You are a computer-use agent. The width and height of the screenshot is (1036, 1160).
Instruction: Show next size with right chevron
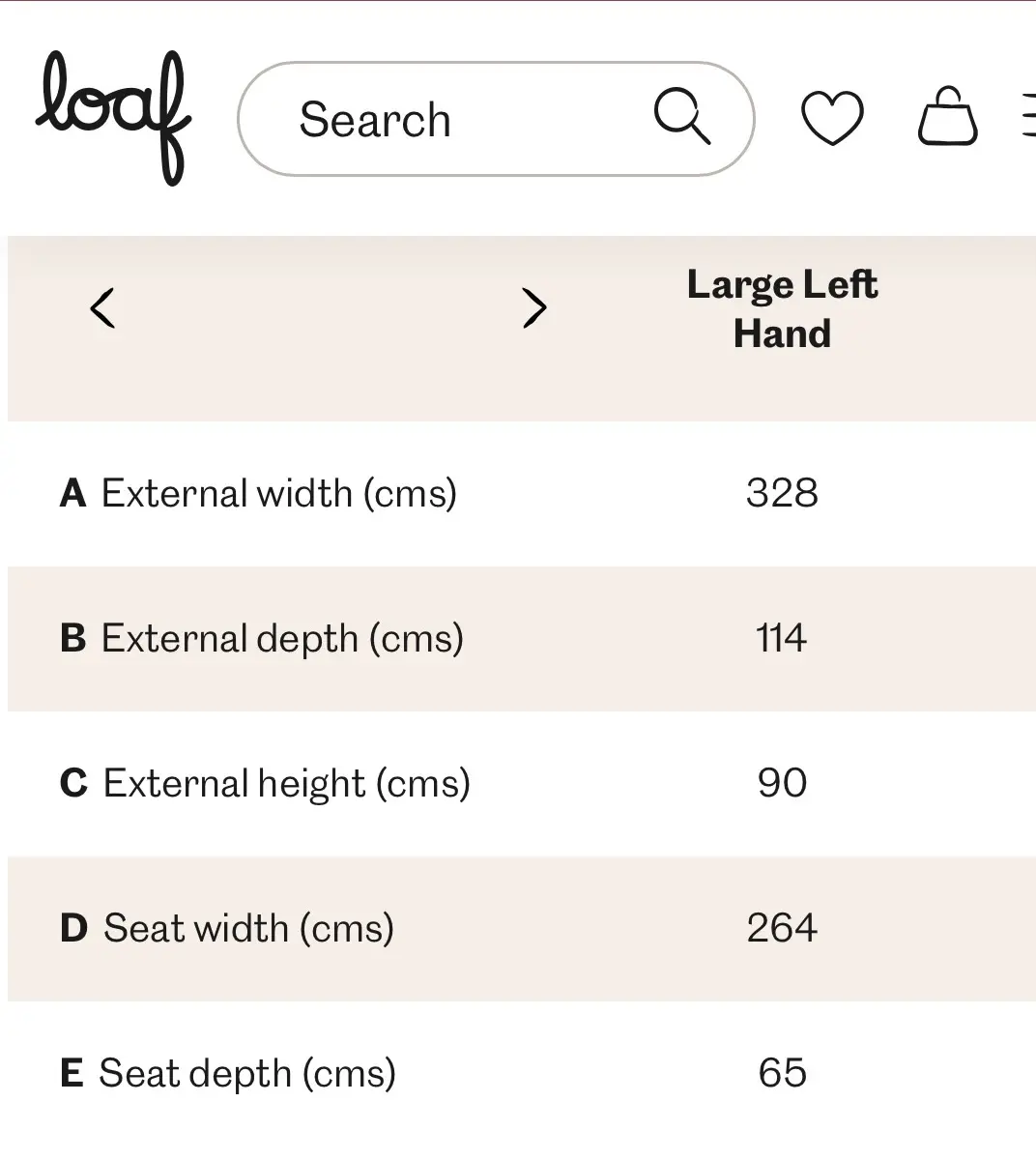point(533,308)
